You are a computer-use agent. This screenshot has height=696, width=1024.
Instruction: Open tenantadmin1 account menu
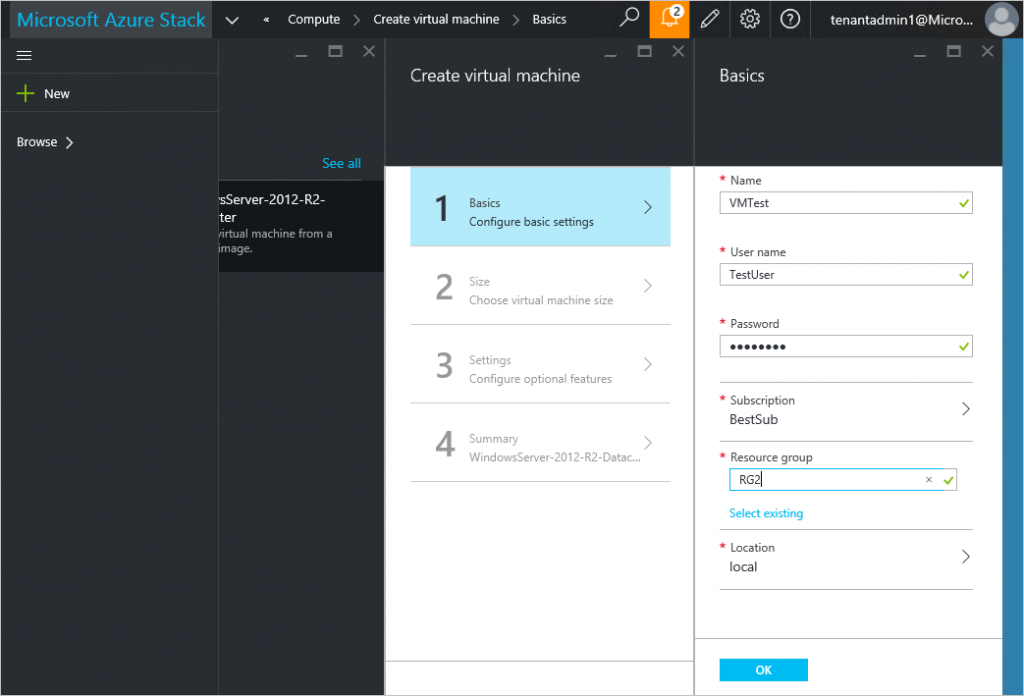point(901,20)
